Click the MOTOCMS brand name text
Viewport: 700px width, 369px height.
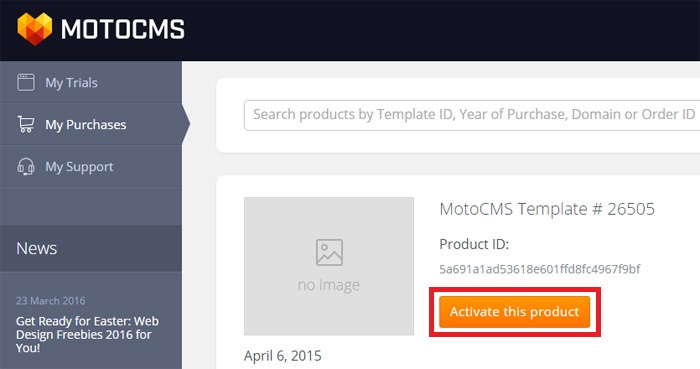tap(123, 29)
